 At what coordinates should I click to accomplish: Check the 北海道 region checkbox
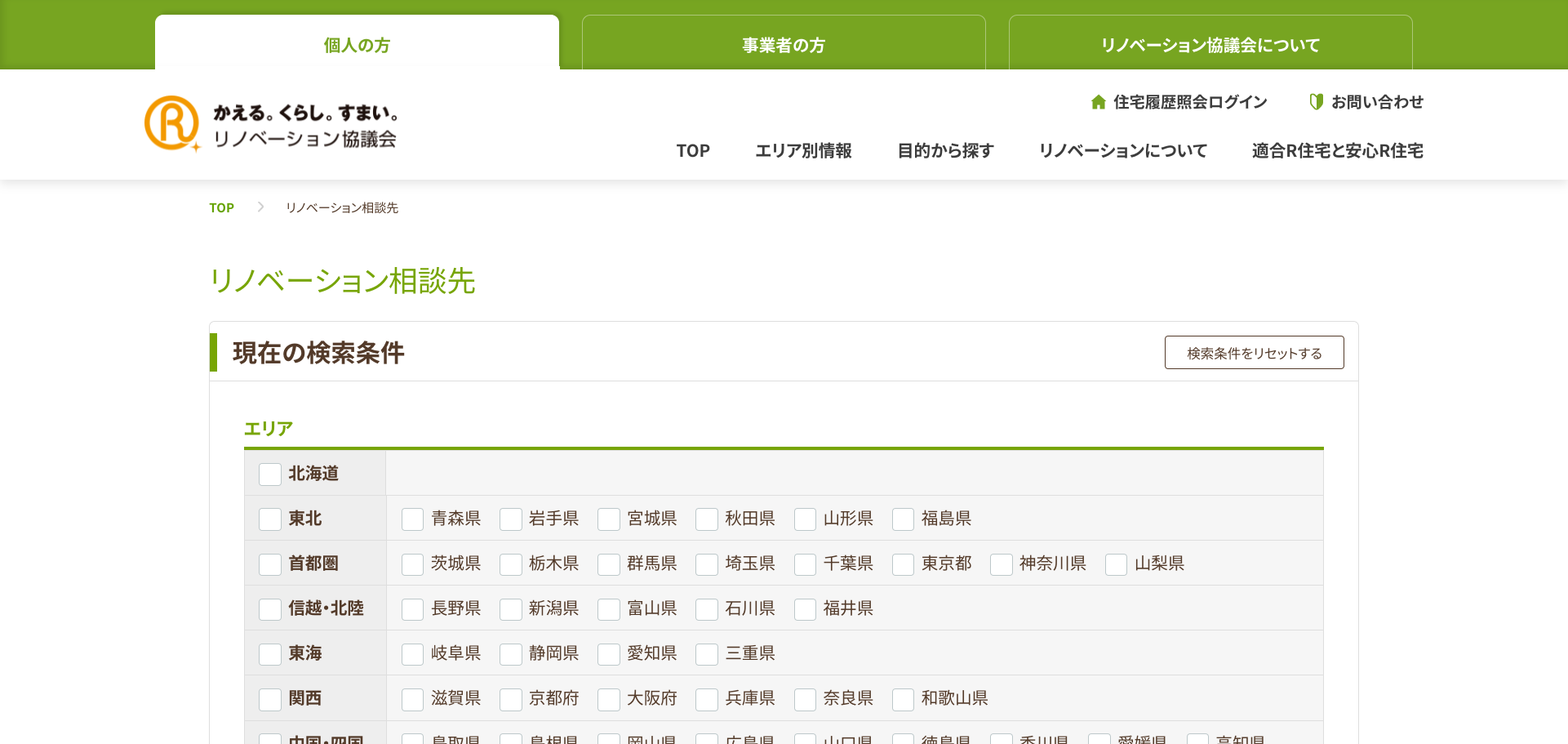[x=270, y=474]
